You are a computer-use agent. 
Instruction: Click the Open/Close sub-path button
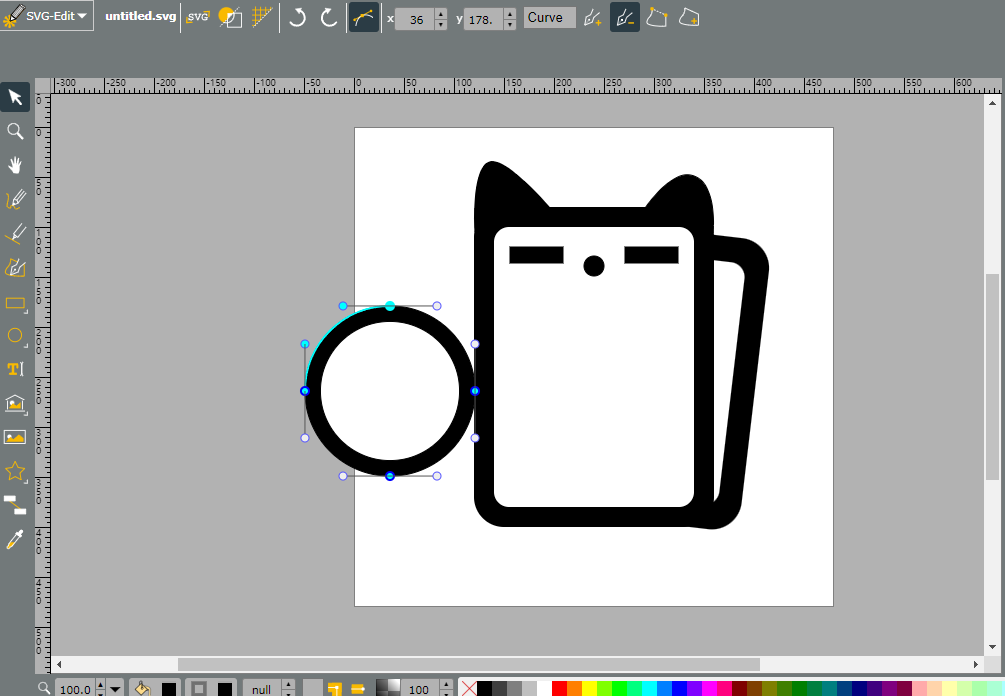coord(657,18)
